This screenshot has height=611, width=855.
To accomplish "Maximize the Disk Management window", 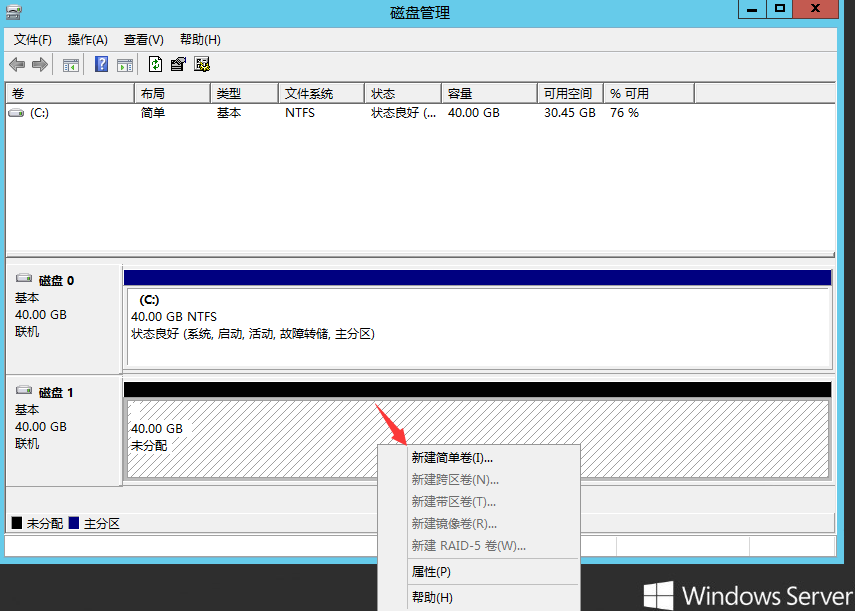I will pos(780,9).
